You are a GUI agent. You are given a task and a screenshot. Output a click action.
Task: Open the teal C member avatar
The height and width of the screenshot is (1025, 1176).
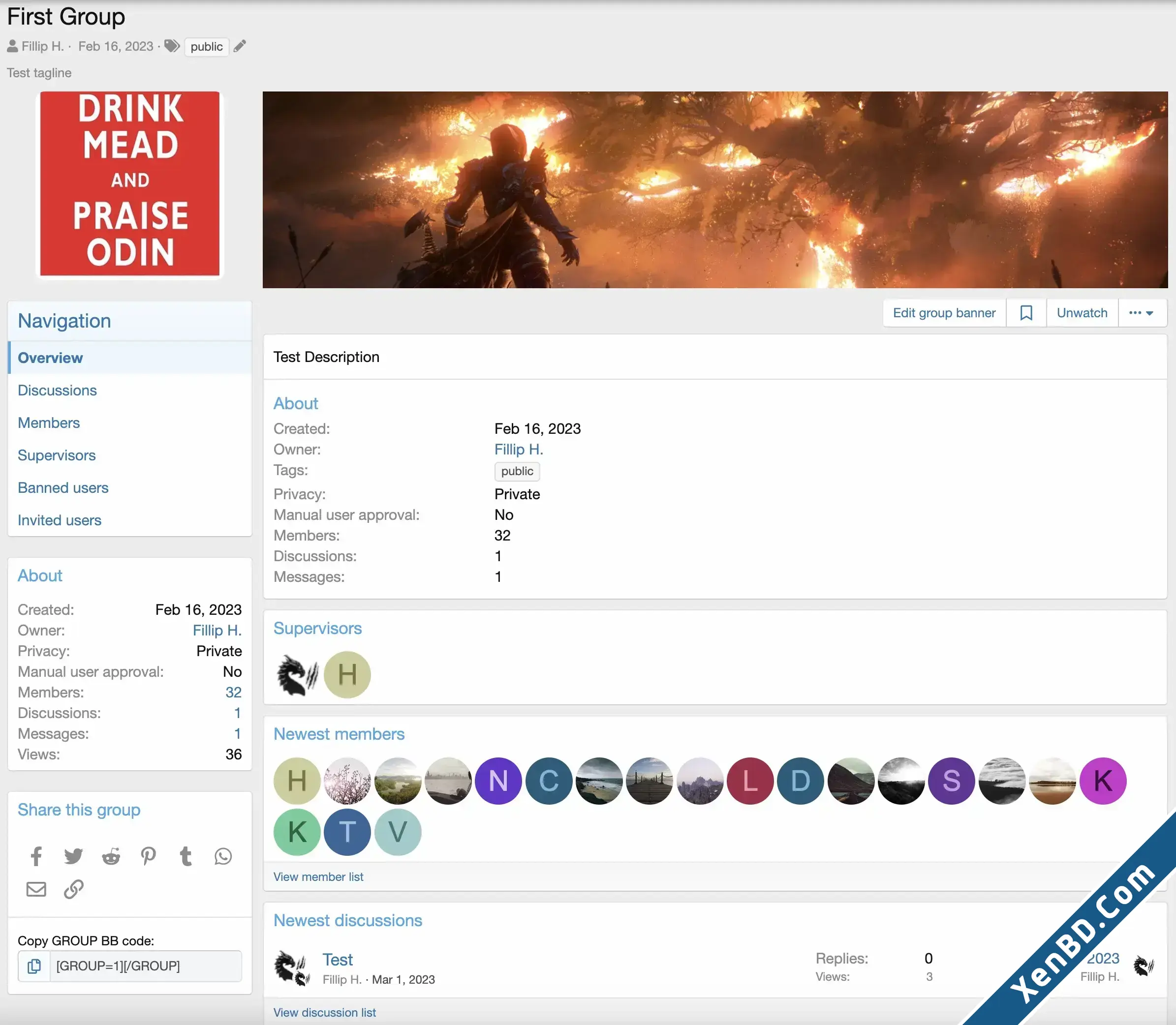tap(549, 781)
